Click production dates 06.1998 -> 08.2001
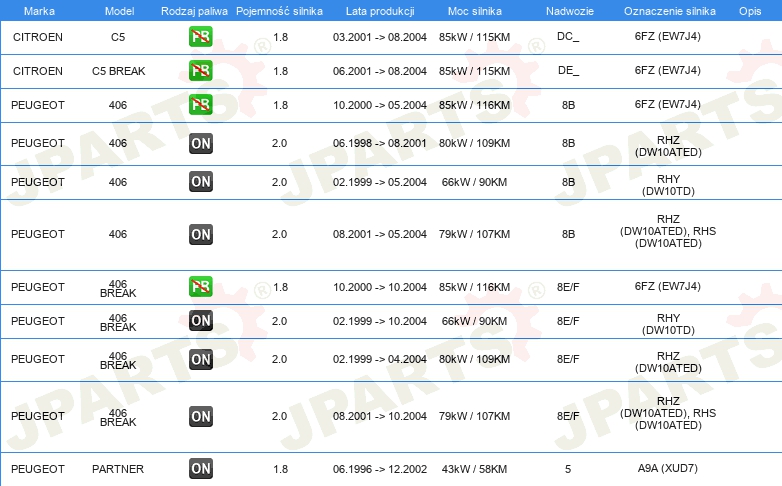Screen dimensions: 782x486 [380, 143]
